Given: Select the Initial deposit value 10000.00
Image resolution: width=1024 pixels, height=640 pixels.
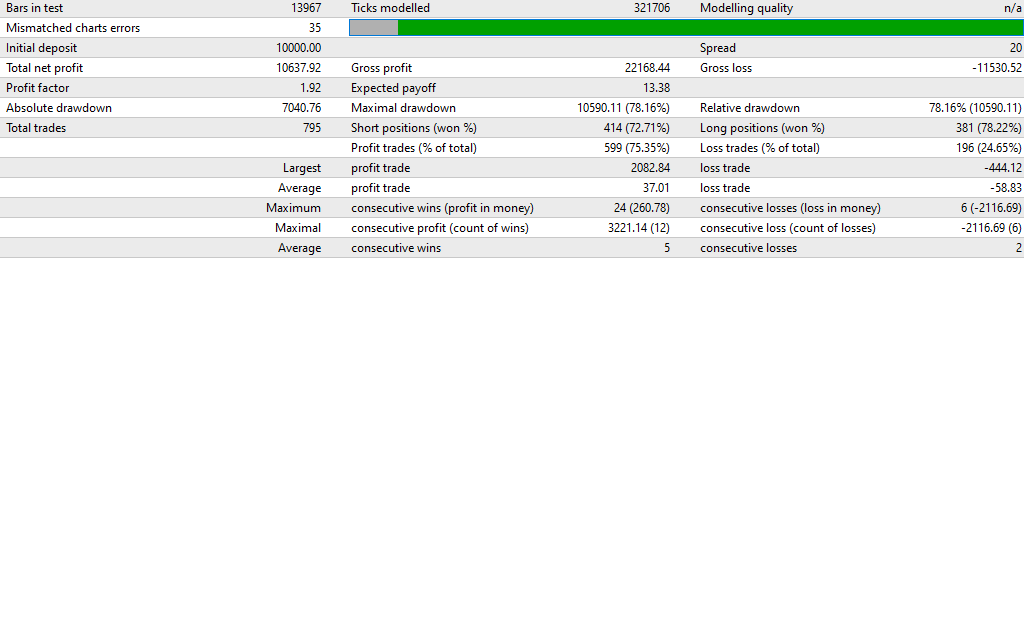Looking at the screenshot, I should [x=298, y=48].
